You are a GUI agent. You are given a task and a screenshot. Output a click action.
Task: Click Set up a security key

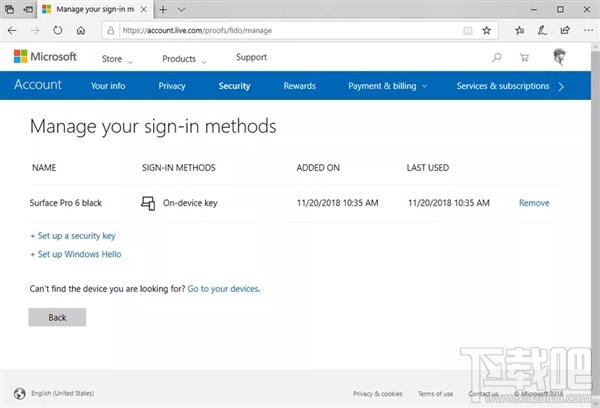(73, 236)
